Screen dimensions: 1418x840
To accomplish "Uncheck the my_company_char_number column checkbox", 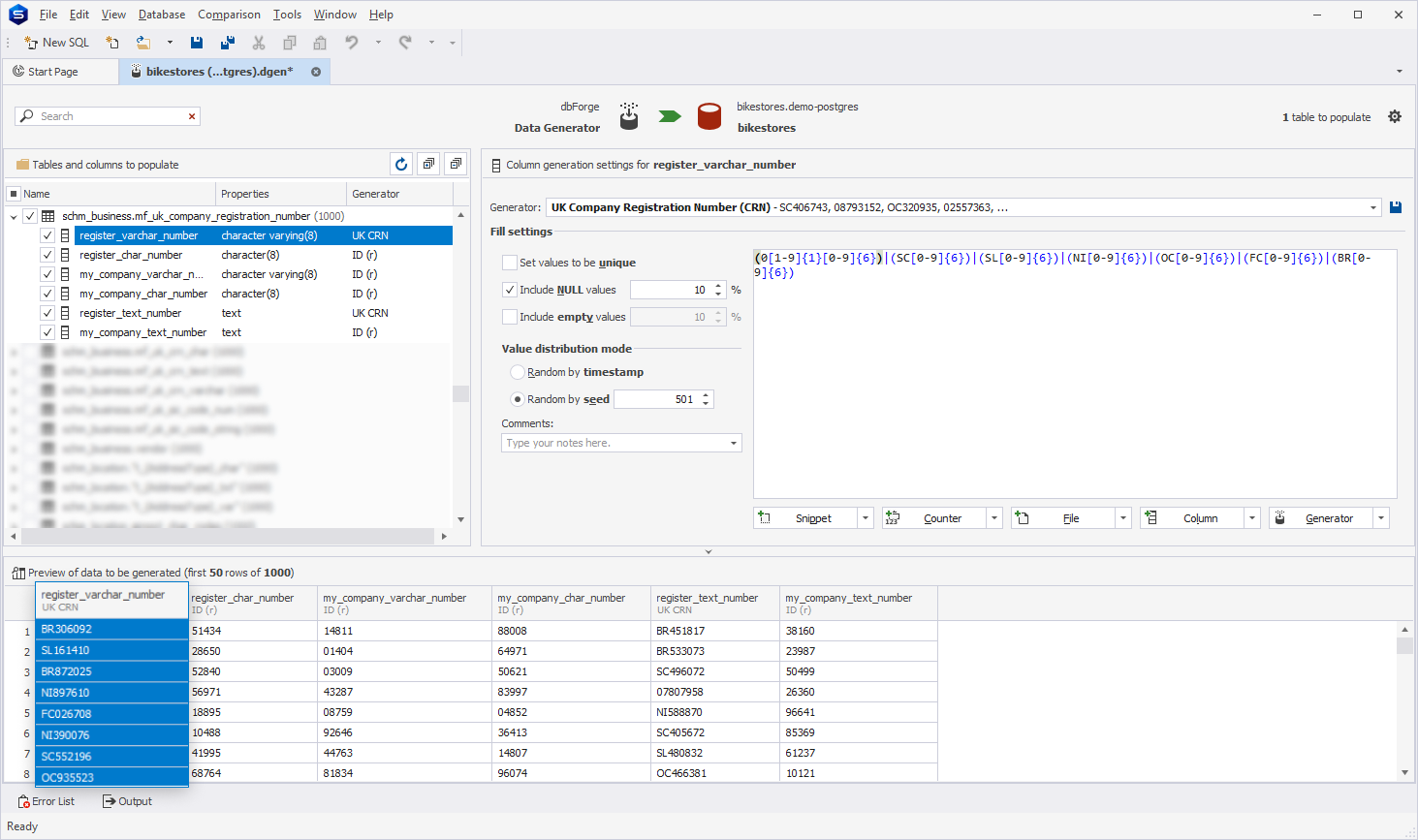I will [47, 294].
